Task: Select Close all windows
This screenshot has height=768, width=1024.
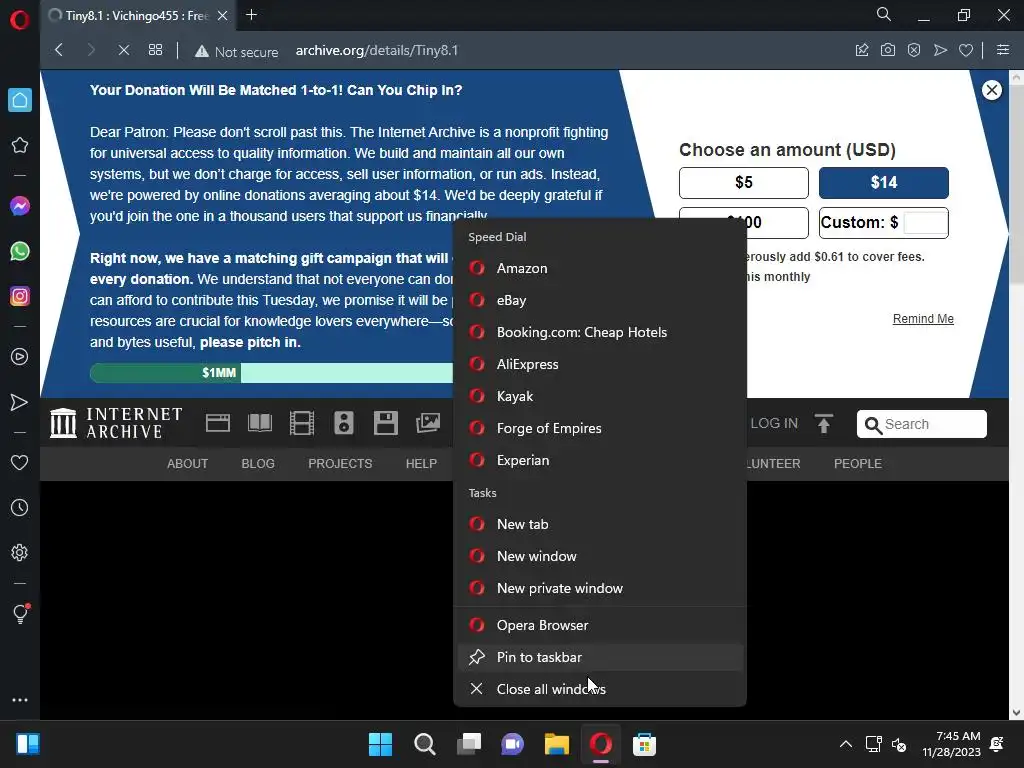Action: pos(600,690)
